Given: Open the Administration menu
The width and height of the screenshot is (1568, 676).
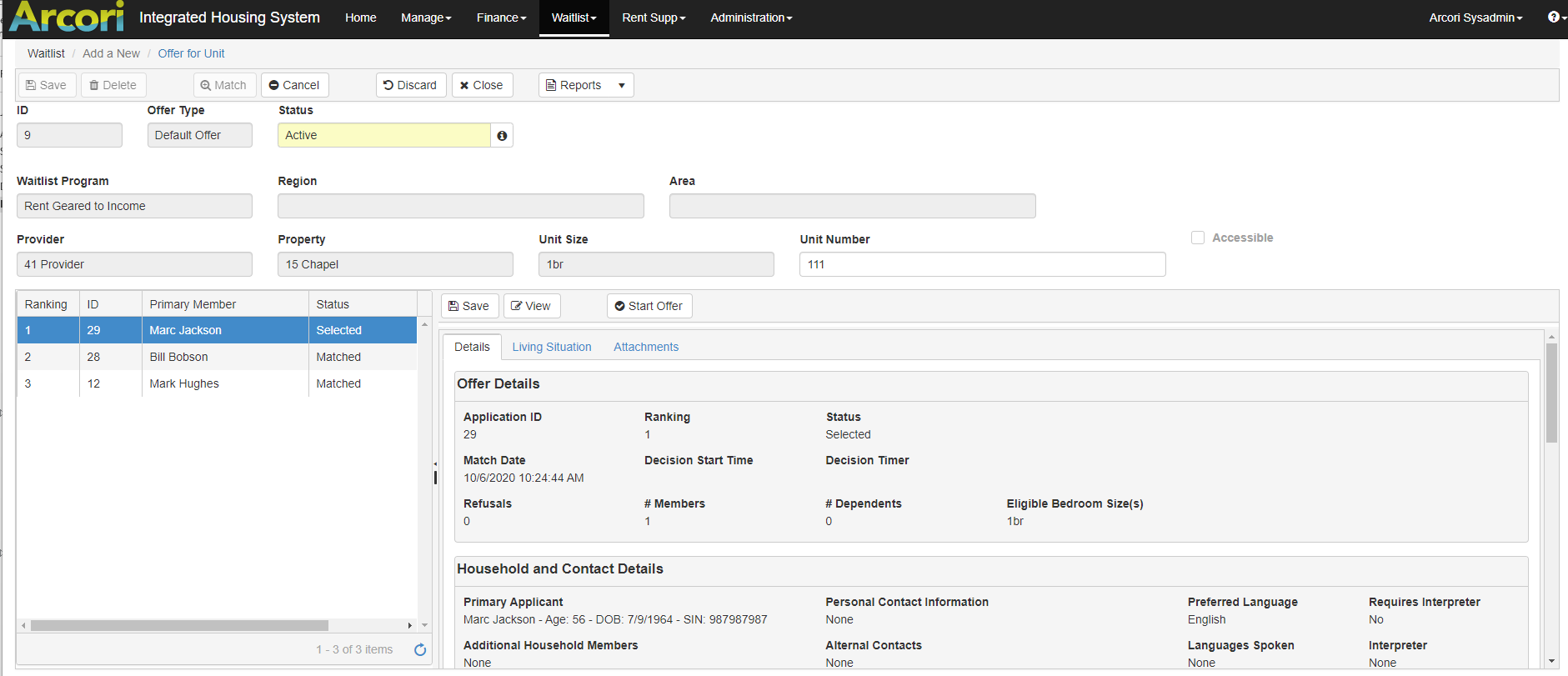Looking at the screenshot, I should [751, 18].
